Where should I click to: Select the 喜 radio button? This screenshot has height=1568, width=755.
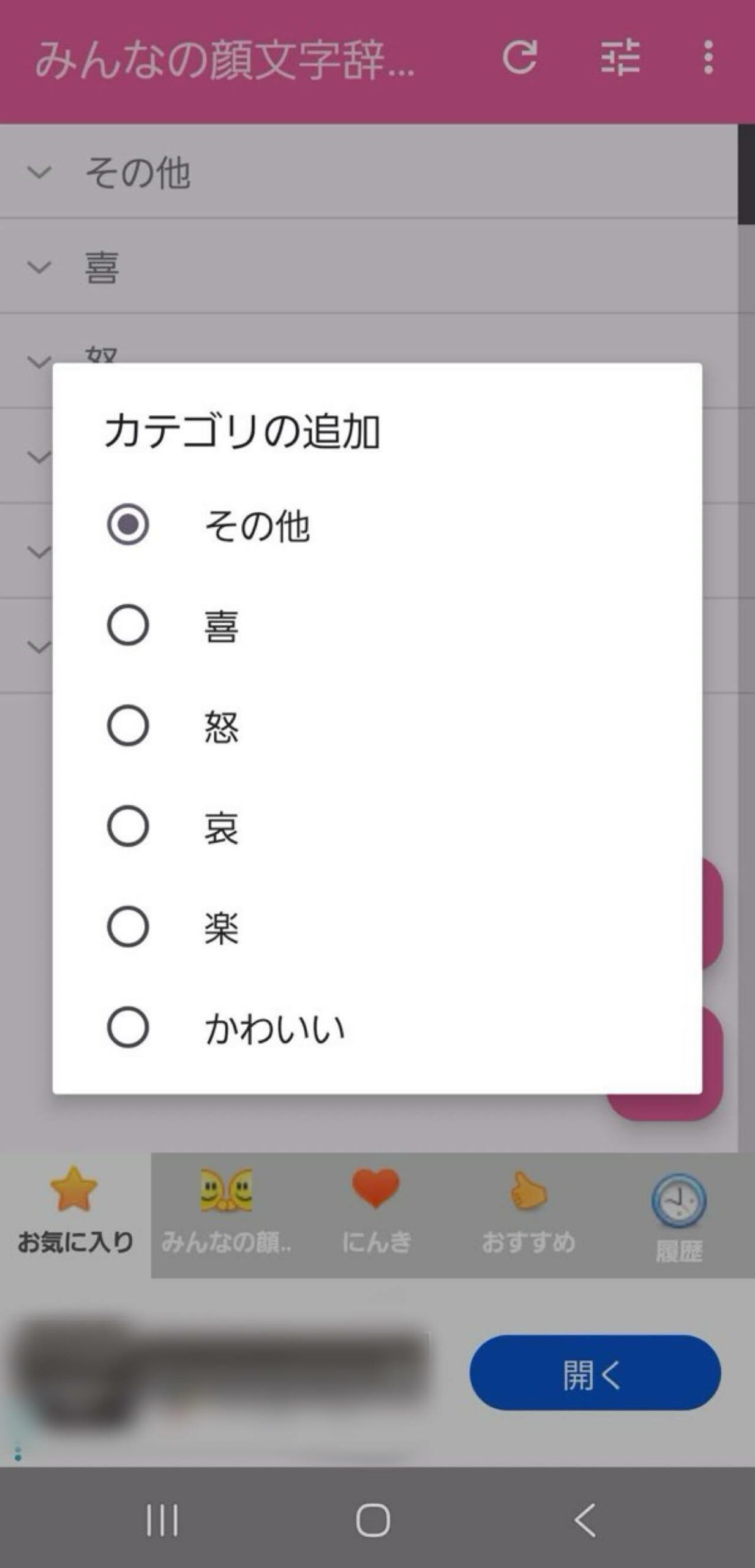click(x=128, y=625)
